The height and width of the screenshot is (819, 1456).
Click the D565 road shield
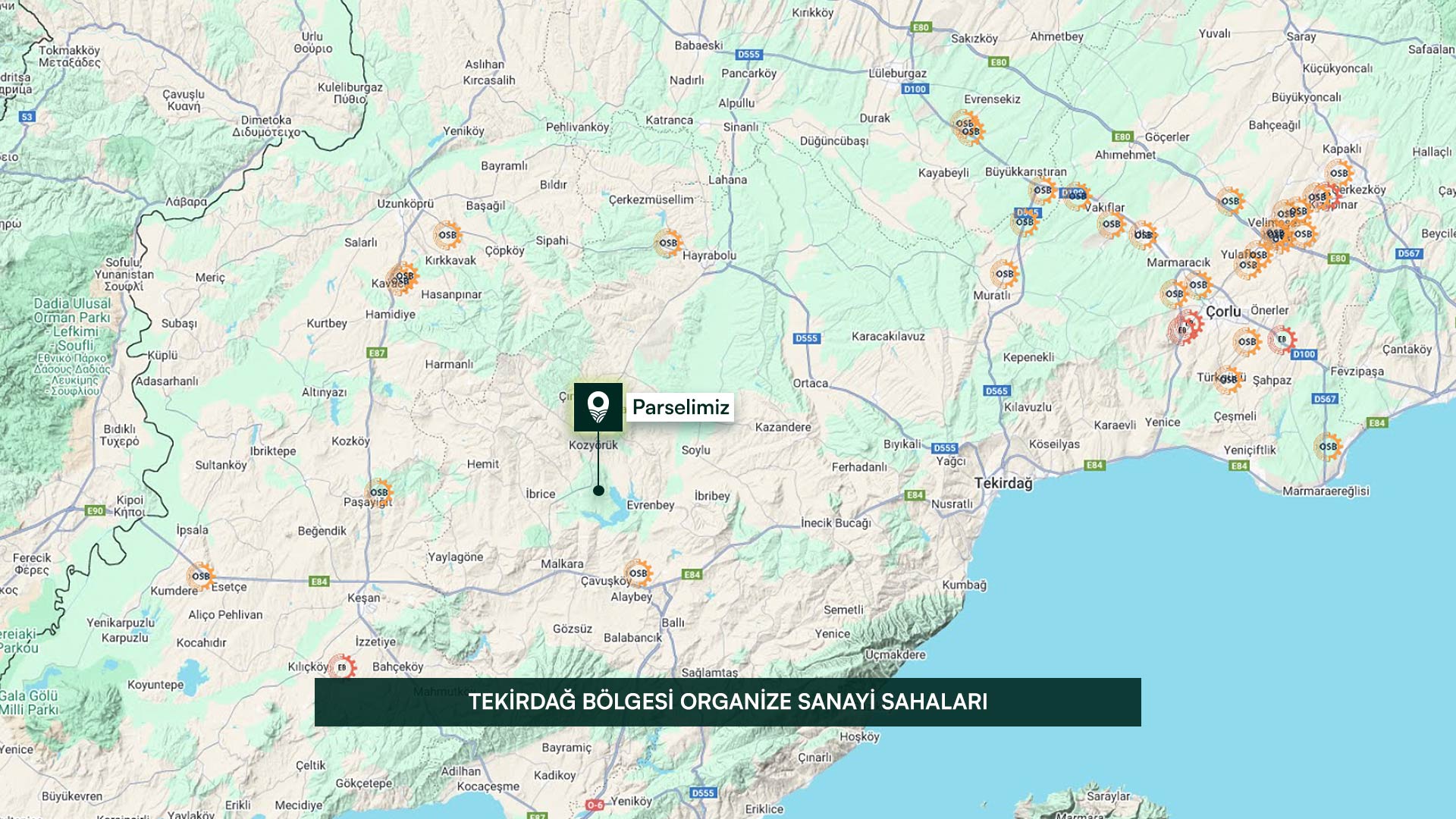pyautogui.click(x=996, y=391)
